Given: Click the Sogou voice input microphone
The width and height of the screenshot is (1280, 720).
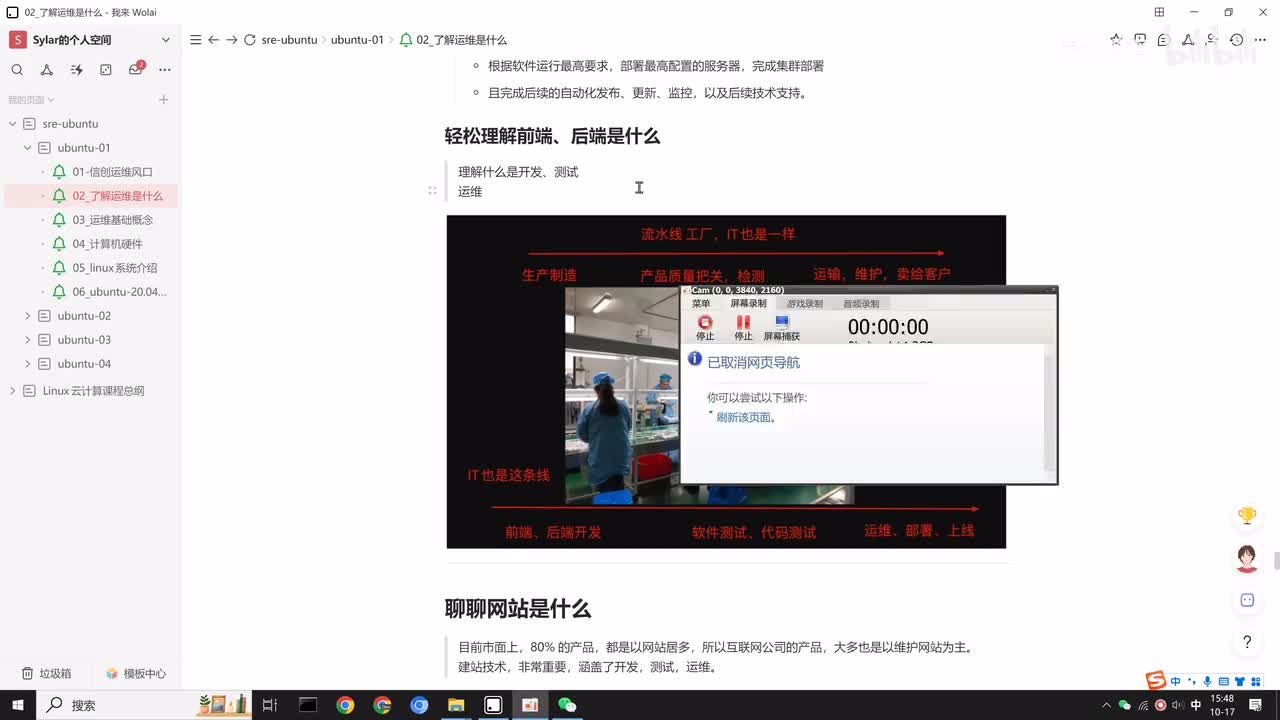Looking at the screenshot, I should click(1207, 682).
